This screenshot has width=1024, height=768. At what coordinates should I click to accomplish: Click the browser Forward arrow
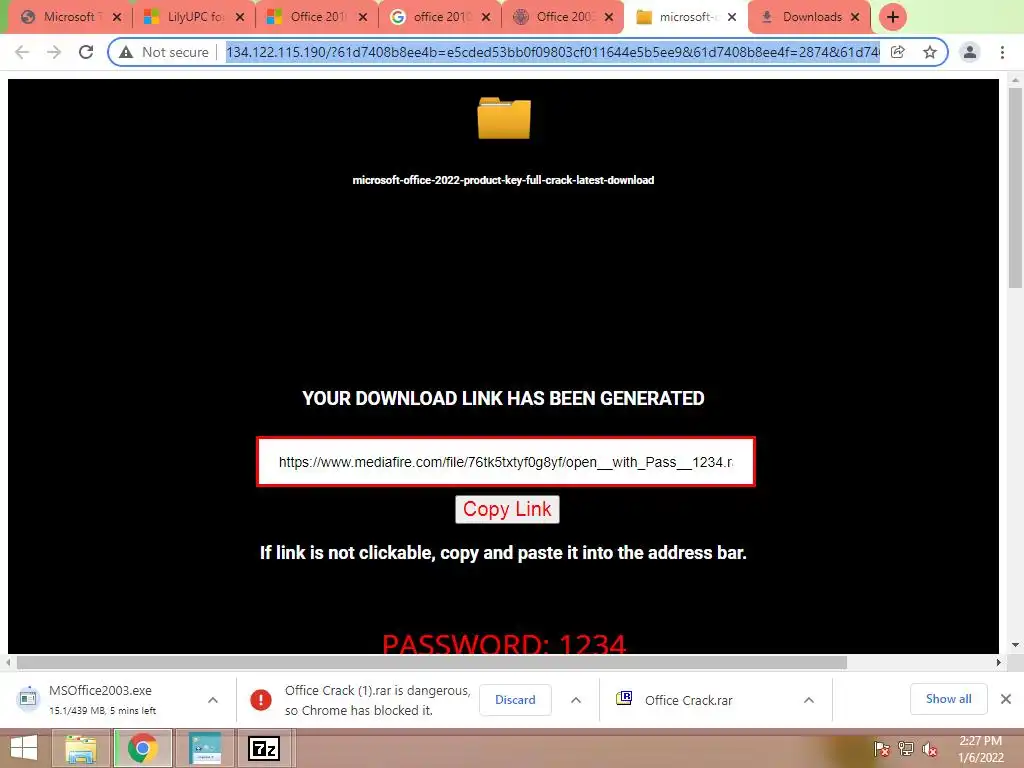click(x=54, y=52)
